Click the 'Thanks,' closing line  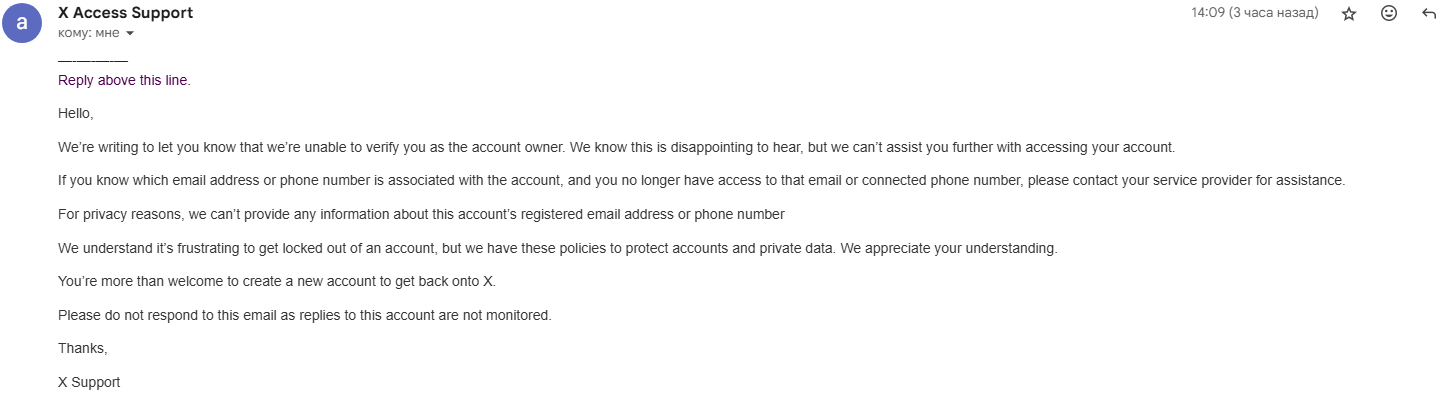point(83,348)
